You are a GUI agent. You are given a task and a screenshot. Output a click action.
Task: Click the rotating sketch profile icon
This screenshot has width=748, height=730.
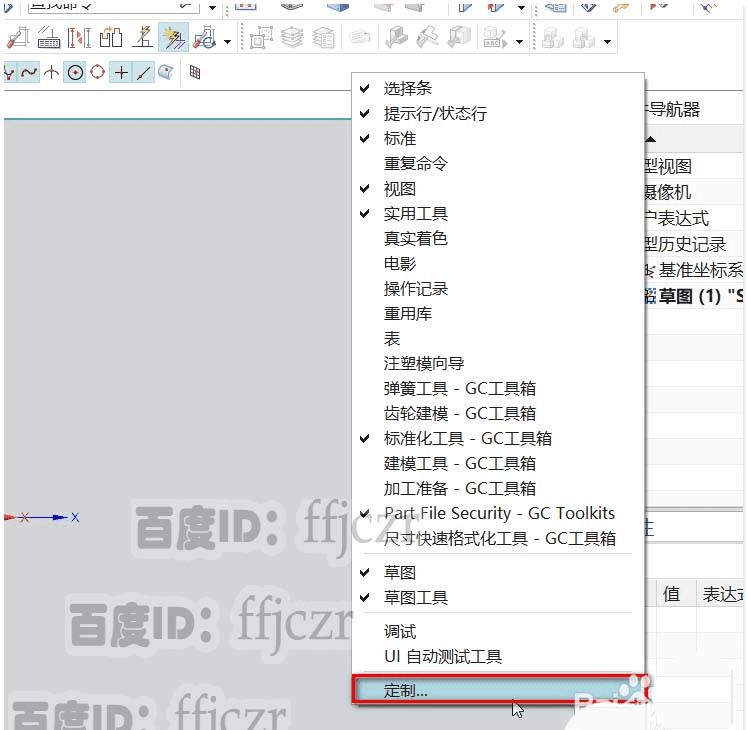111,38
